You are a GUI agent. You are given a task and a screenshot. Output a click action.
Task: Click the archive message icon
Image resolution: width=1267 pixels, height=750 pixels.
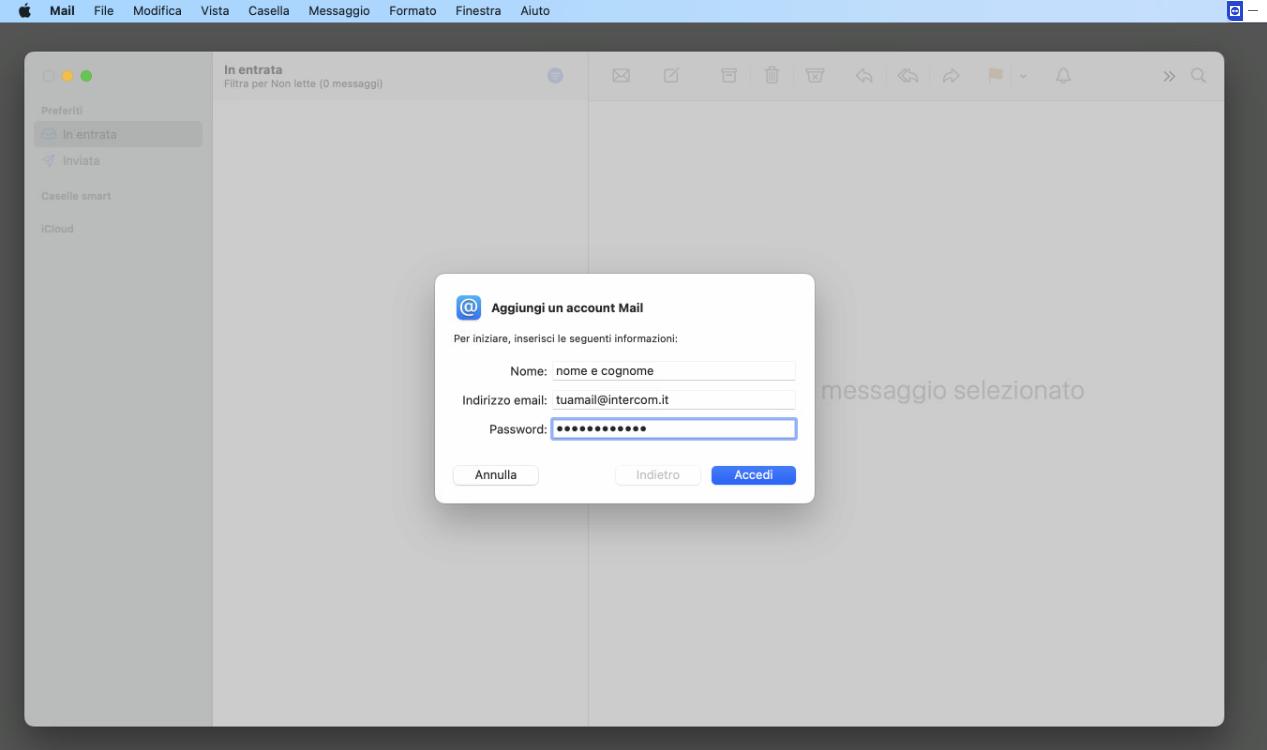pos(729,76)
